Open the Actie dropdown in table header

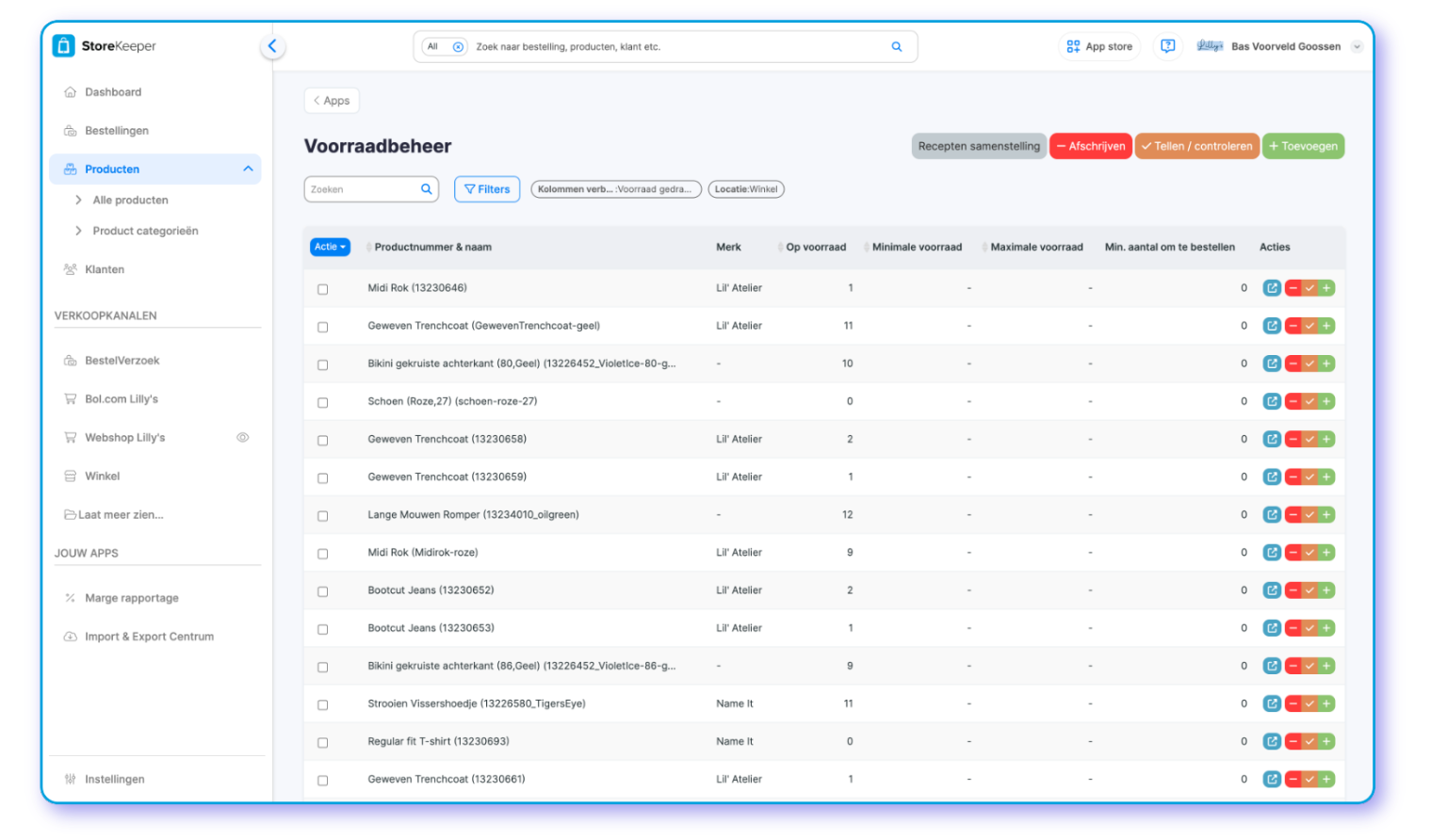(330, 247)
